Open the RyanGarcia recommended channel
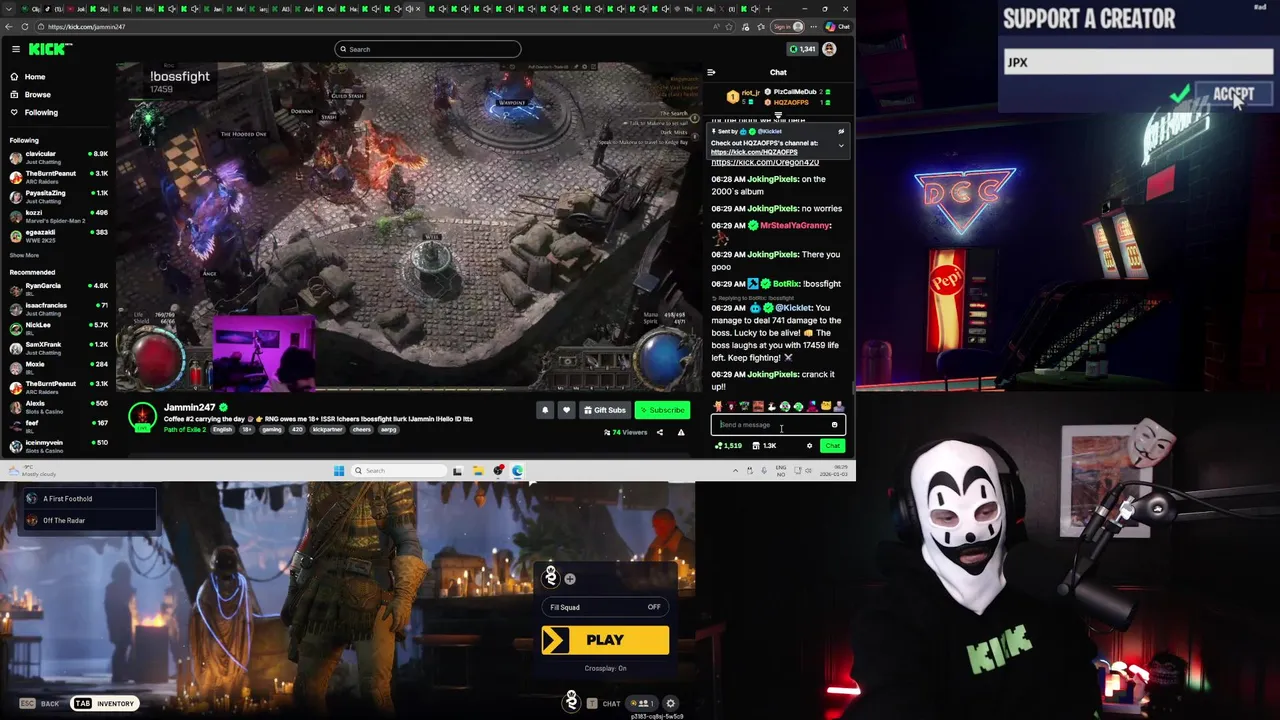The image size is (1280, 720). point(58,289)
